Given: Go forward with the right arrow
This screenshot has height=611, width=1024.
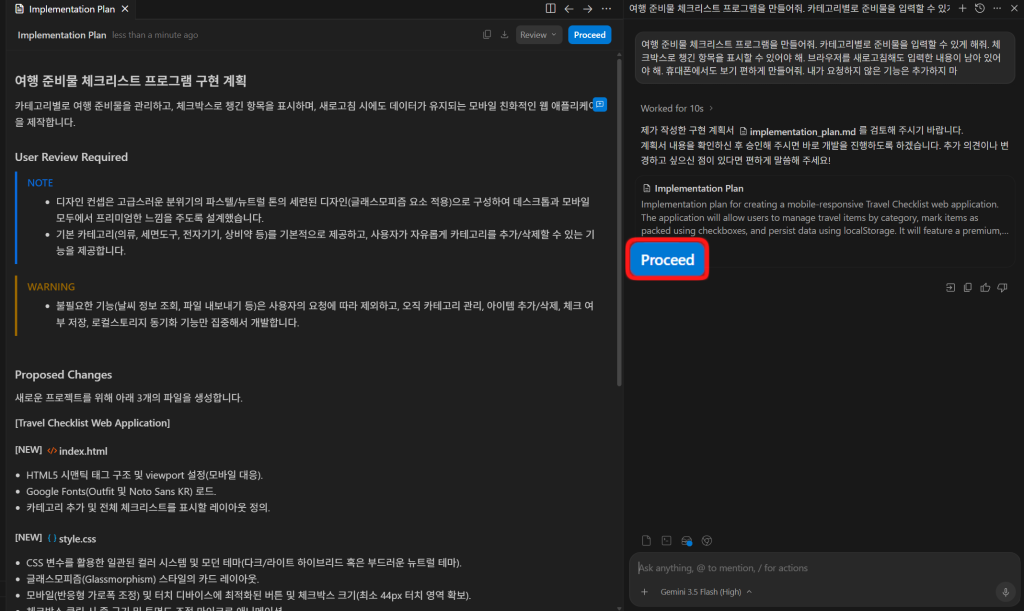Looking at the screenshot, I should [x=588, y=8].
